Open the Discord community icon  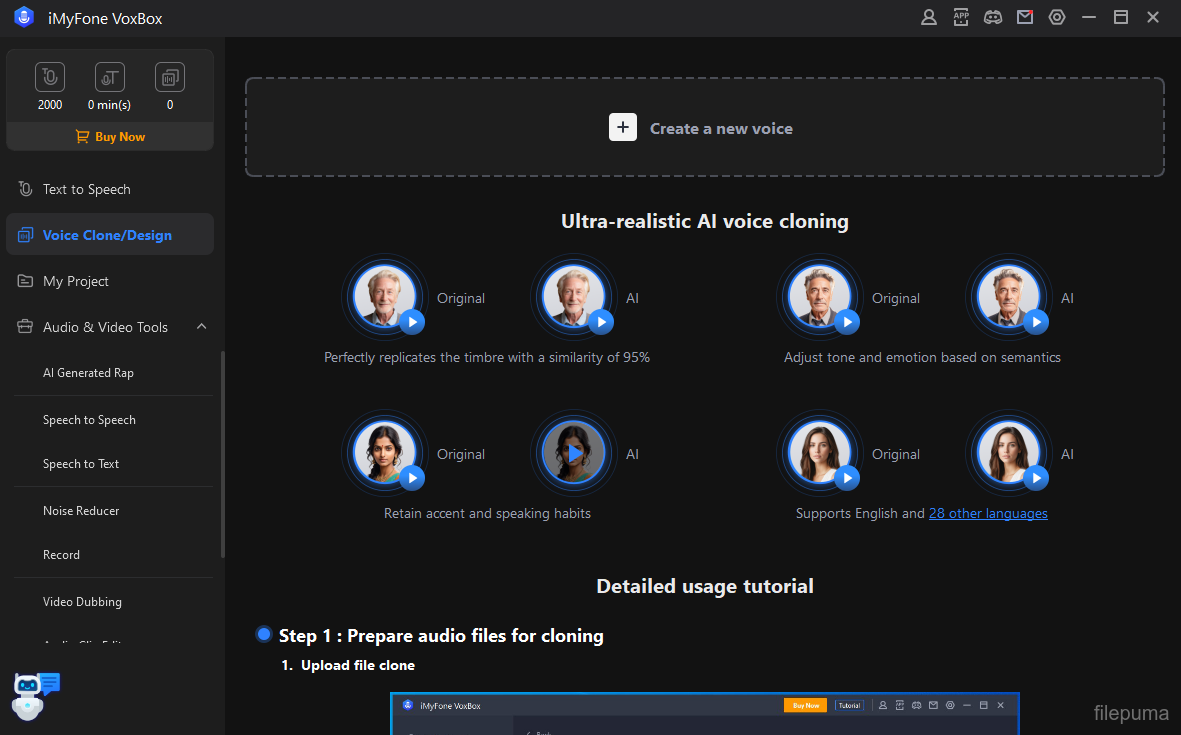(x=993, y=17)
